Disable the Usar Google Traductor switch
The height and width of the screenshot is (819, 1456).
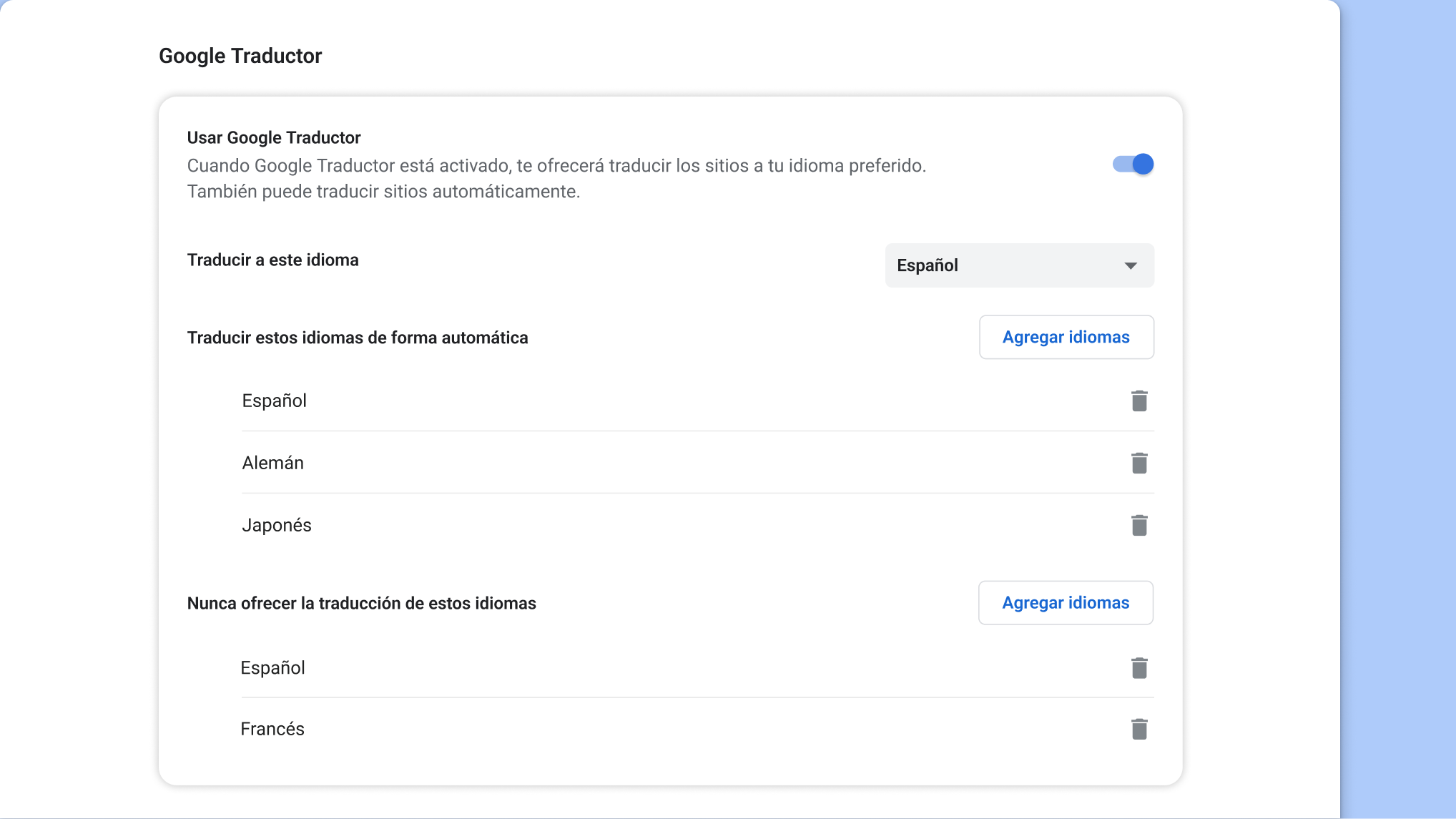pos(1133,164)
